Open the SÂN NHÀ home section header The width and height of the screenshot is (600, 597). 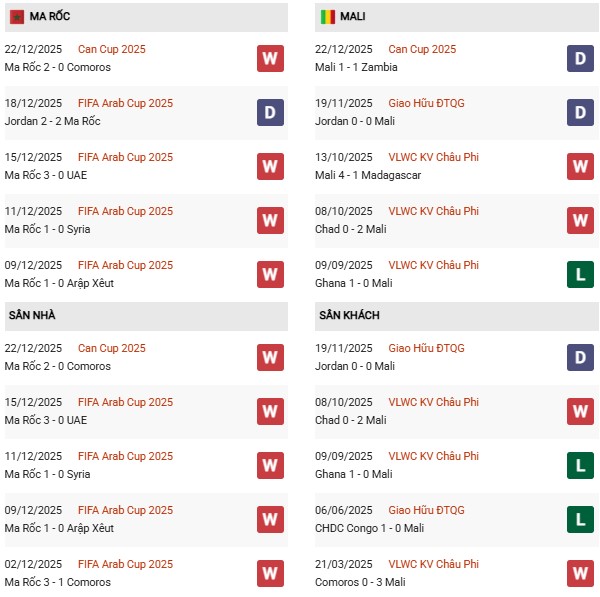pyautogui.click(x=32, y=315)
